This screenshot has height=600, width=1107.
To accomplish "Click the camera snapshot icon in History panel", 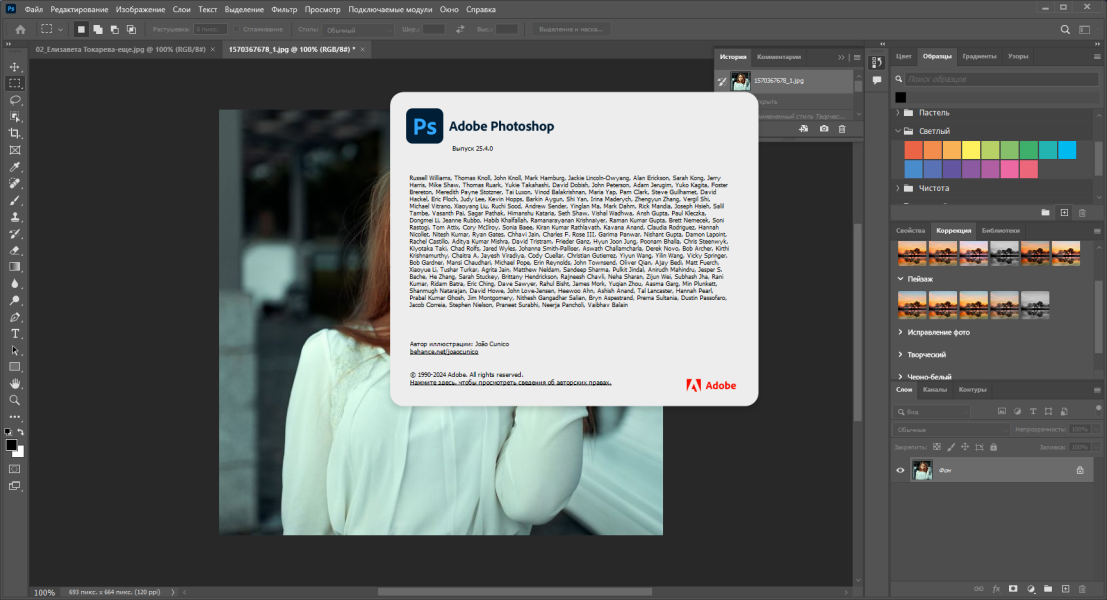I will [824, 129].
